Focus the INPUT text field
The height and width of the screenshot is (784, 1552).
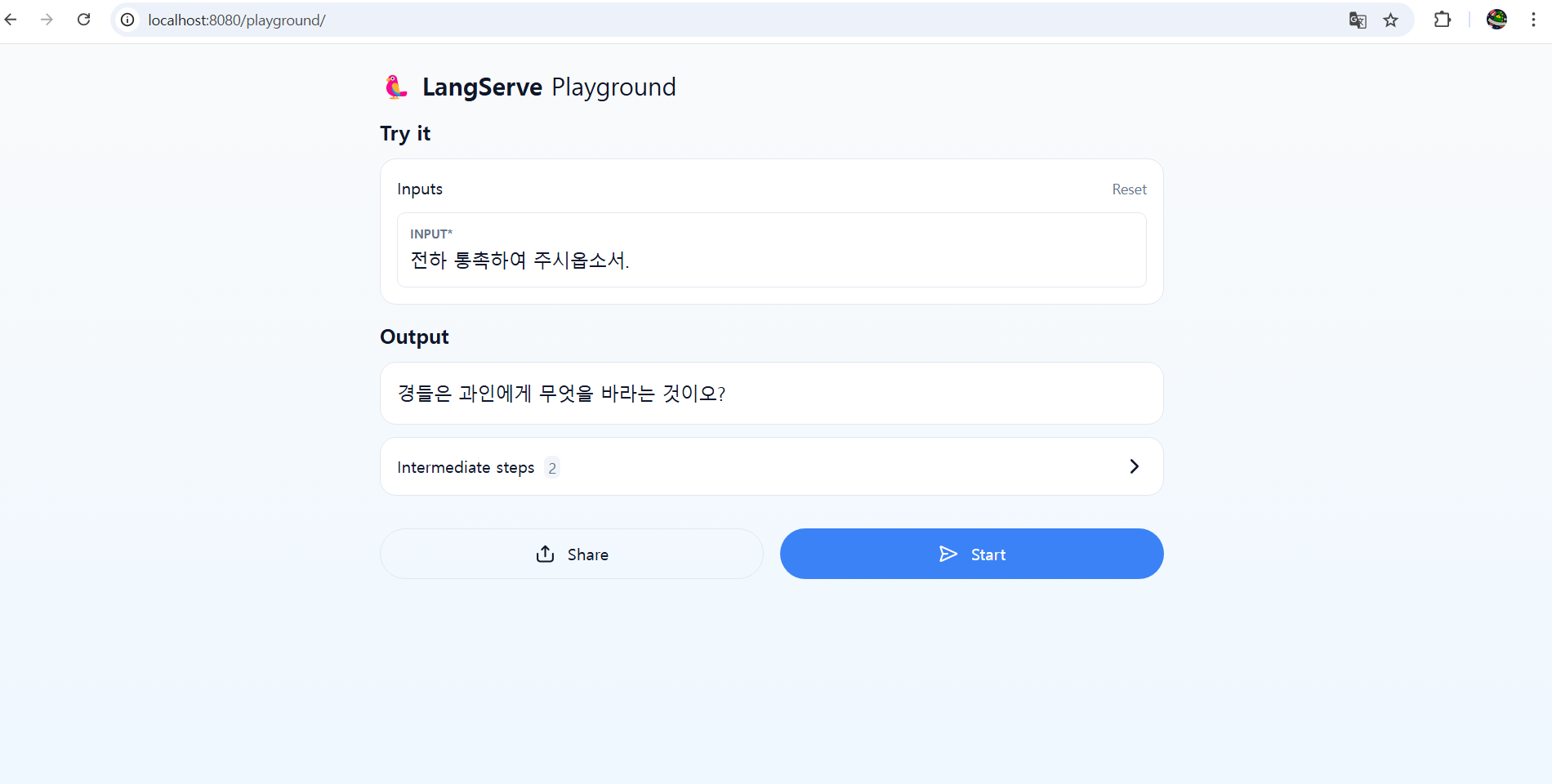point(771,250)
